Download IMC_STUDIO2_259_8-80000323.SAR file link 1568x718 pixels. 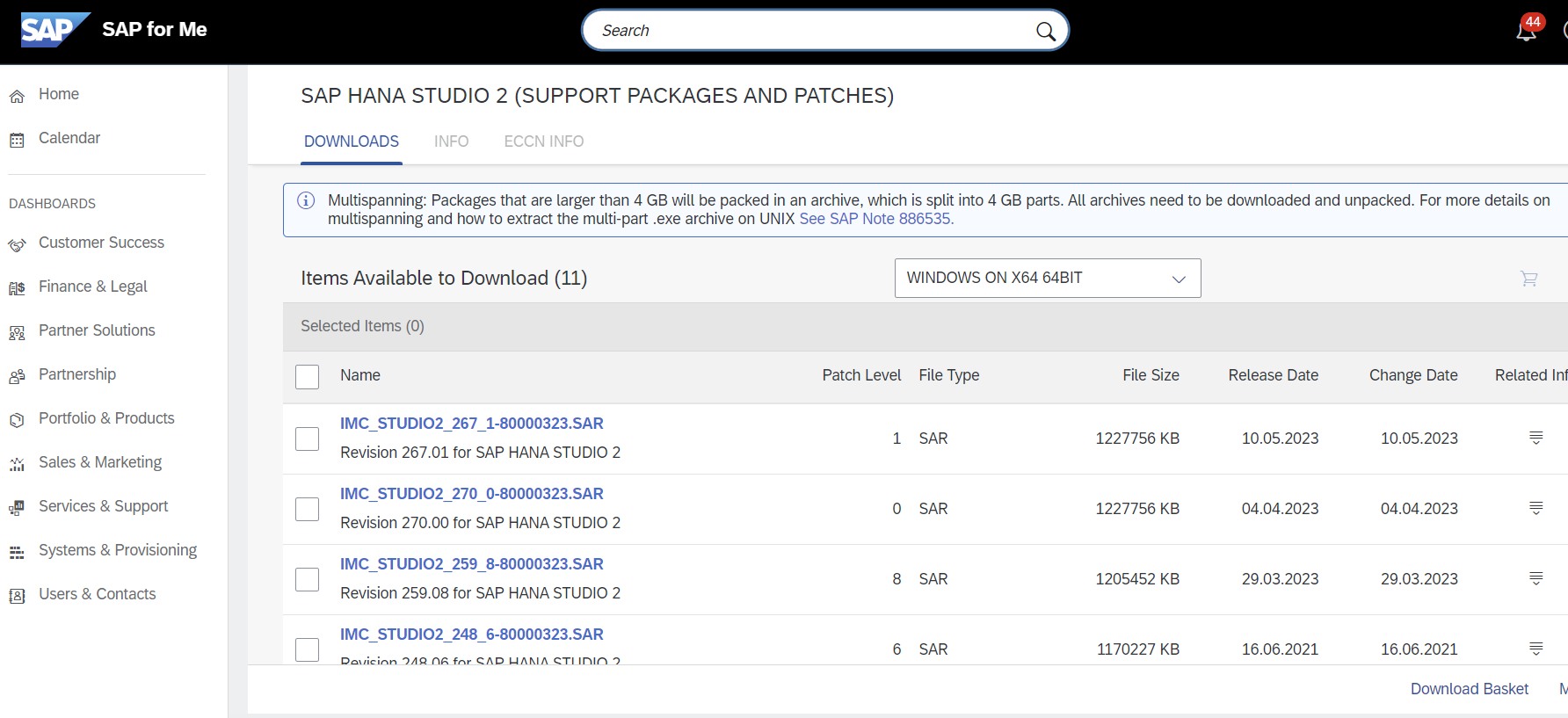(x=472, y=564)
